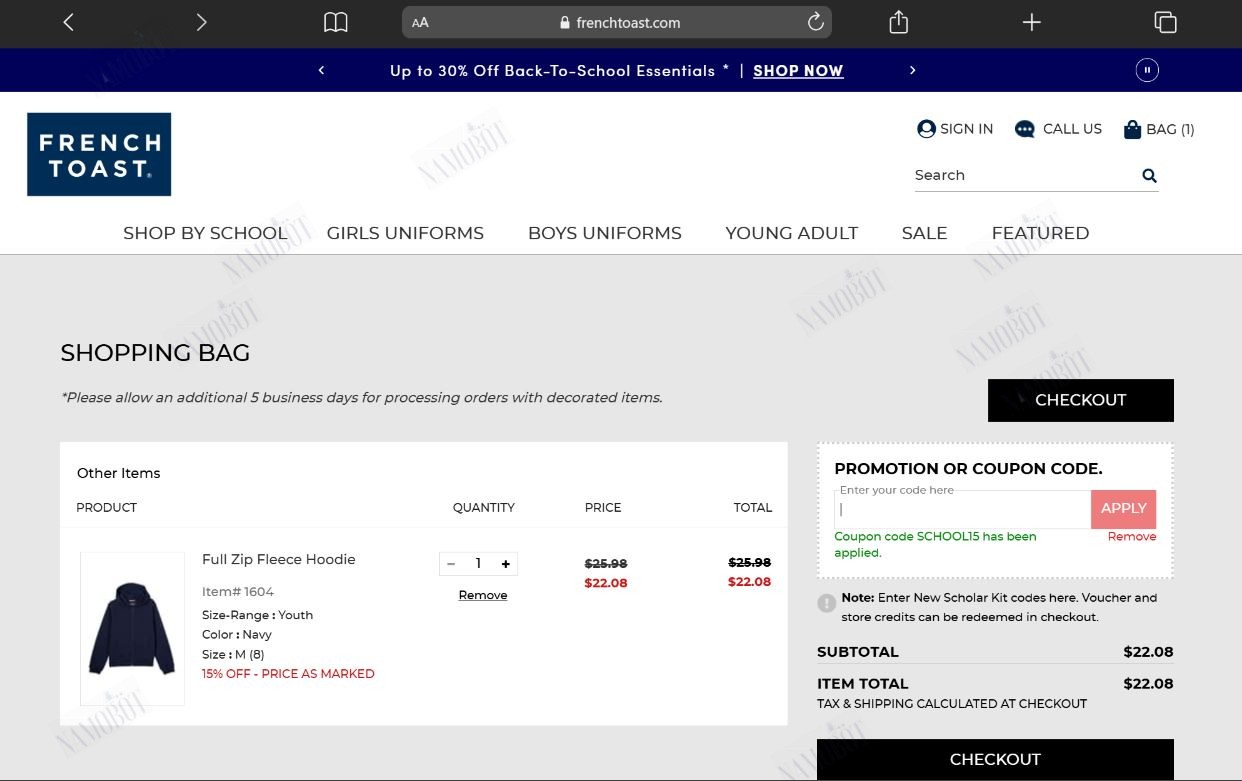
Task: Show next promo banner message
Action: (x=912, y=70)
